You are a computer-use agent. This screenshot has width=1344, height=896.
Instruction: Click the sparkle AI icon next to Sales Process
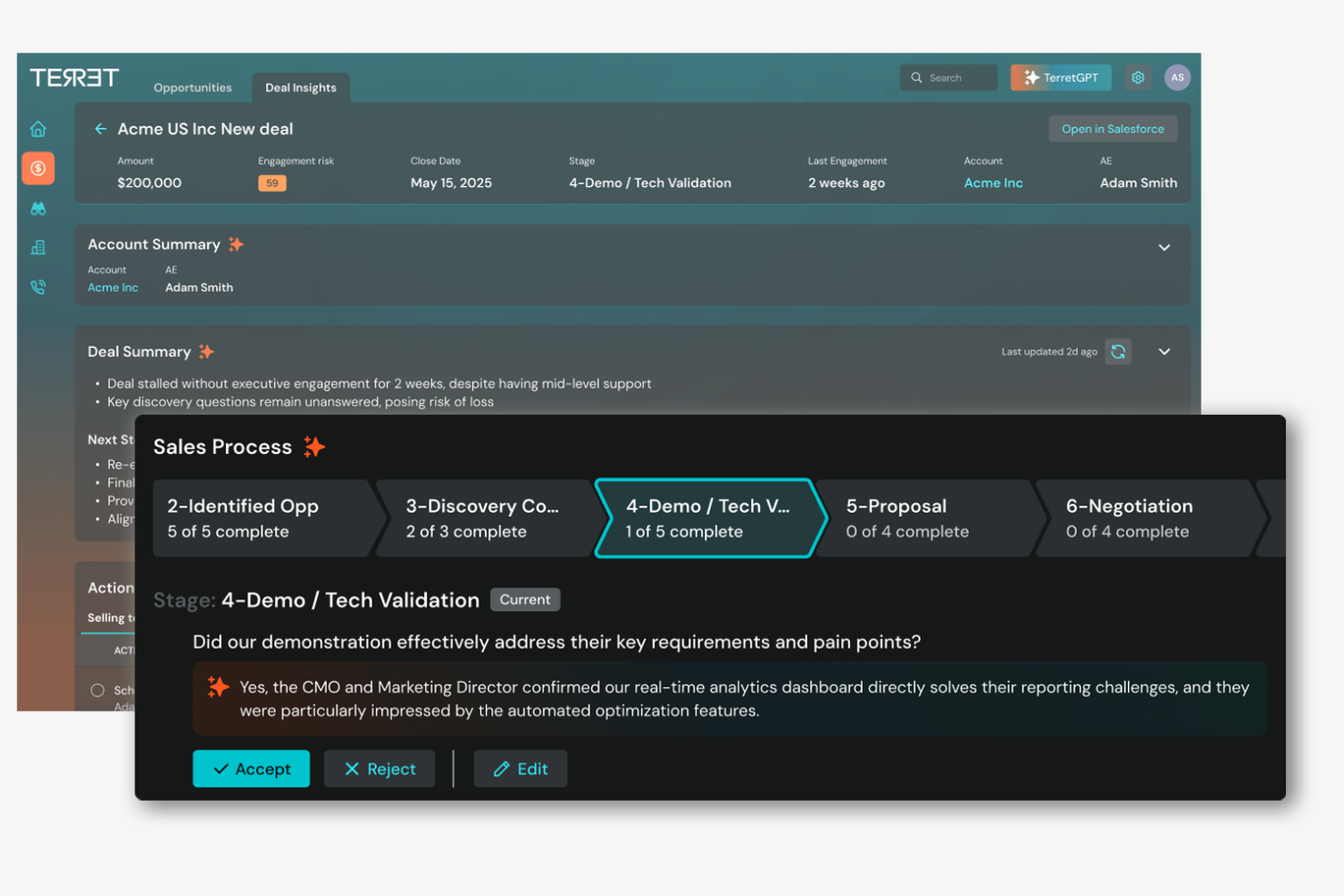tap(314, 446)
